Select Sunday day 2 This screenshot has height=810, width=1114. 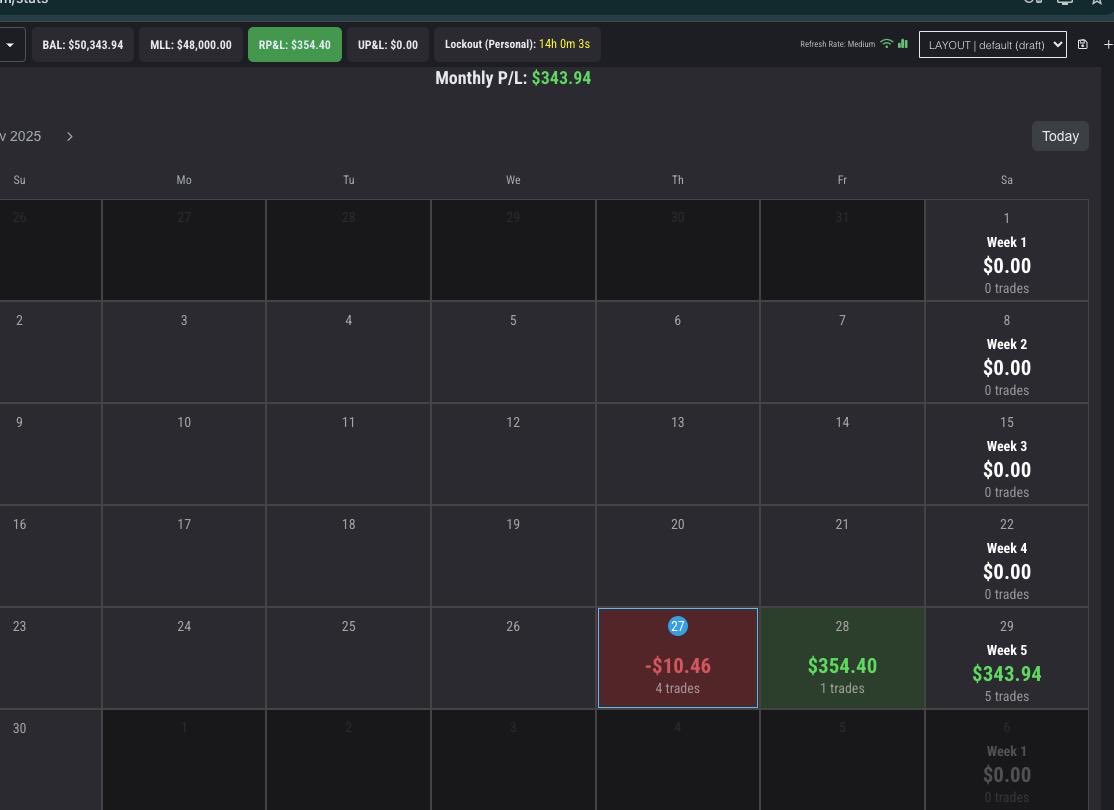coord(50,352)
